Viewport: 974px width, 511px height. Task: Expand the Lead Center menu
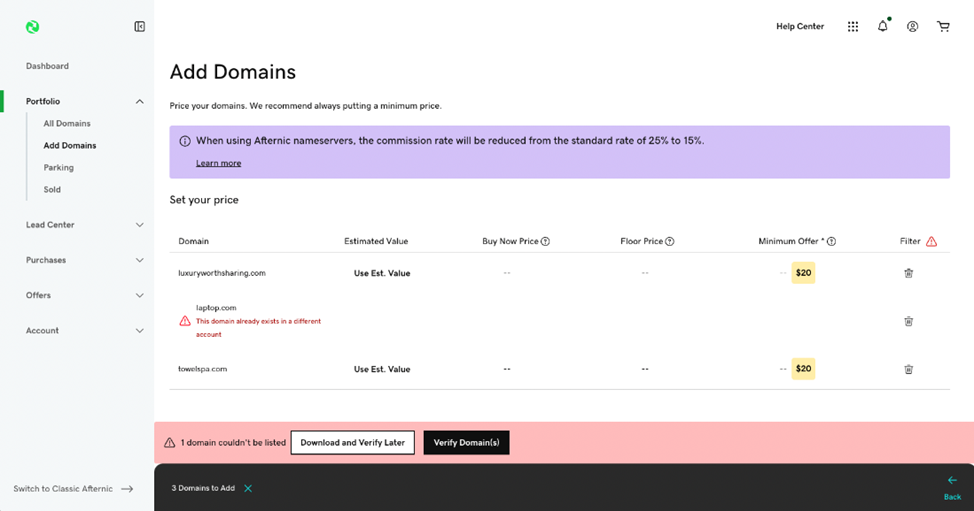click(x=140, y=225)
